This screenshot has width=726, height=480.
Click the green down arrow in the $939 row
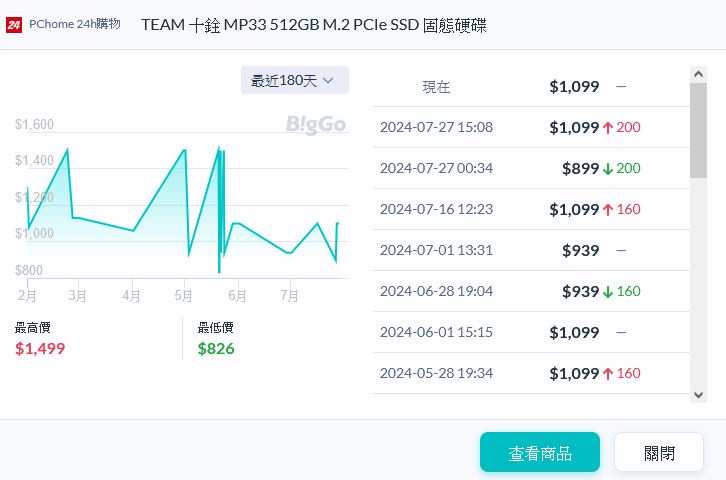[x=607, y=291]
